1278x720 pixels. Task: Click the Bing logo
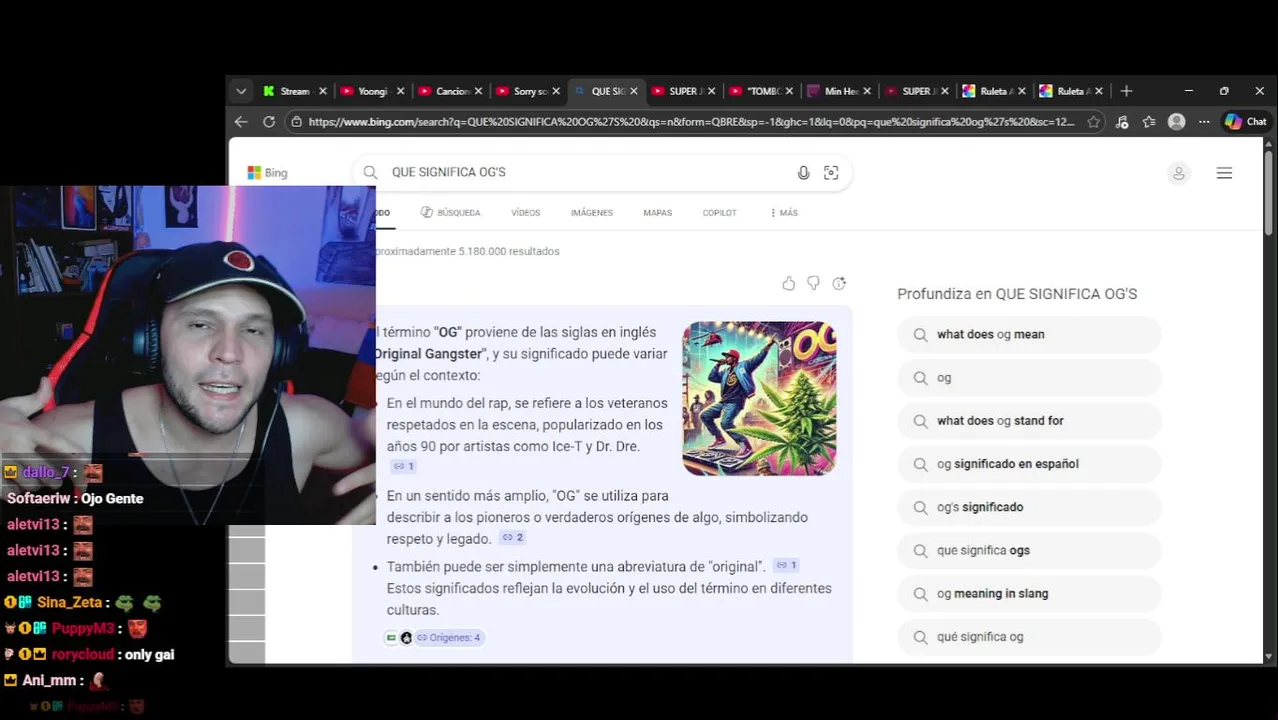pyautogui.click(x=267, y=173)
